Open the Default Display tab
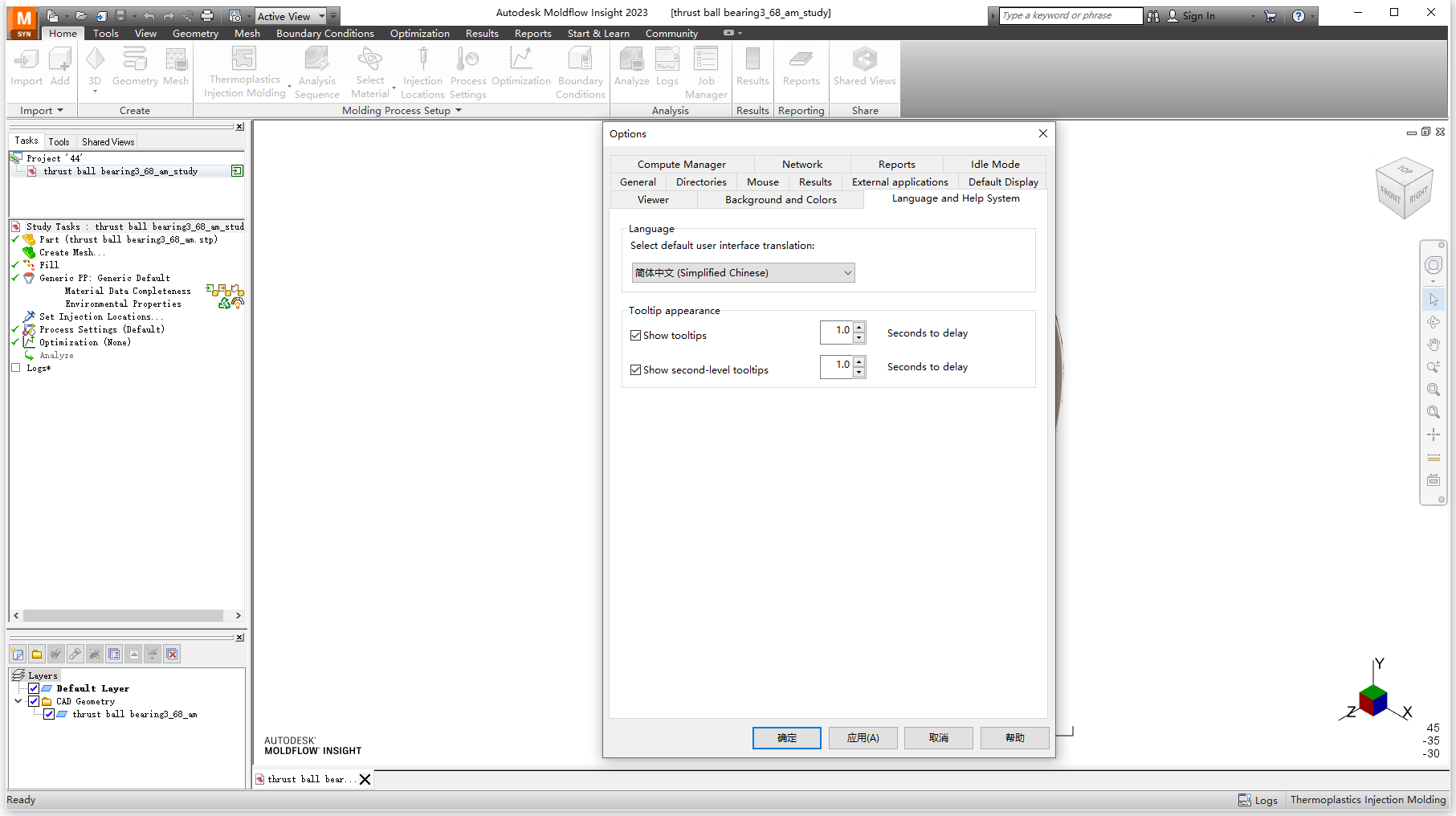The image size is (1456, 816). click(1003, 182)
